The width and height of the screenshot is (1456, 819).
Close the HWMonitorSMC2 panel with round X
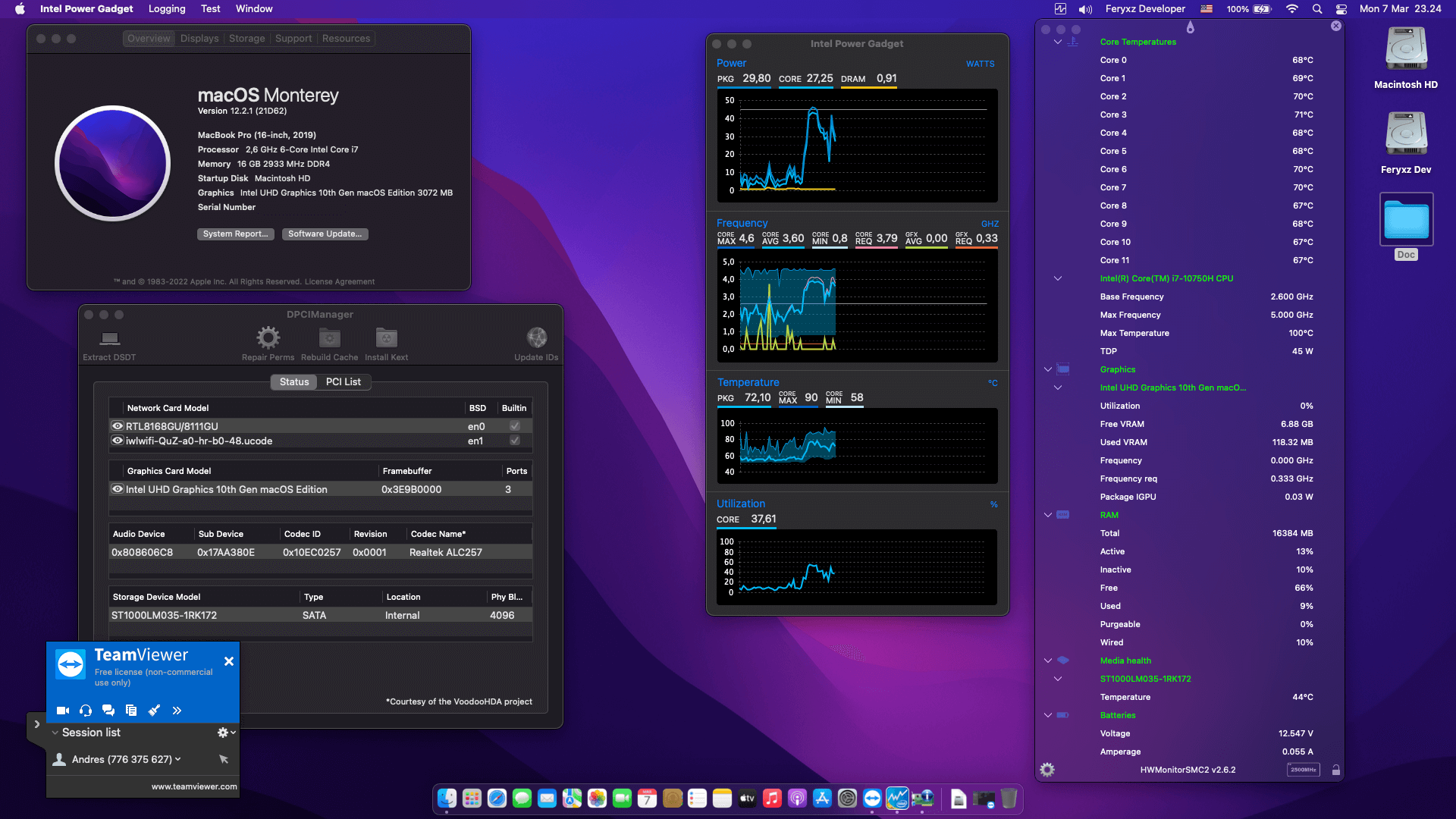[1336, 26]
